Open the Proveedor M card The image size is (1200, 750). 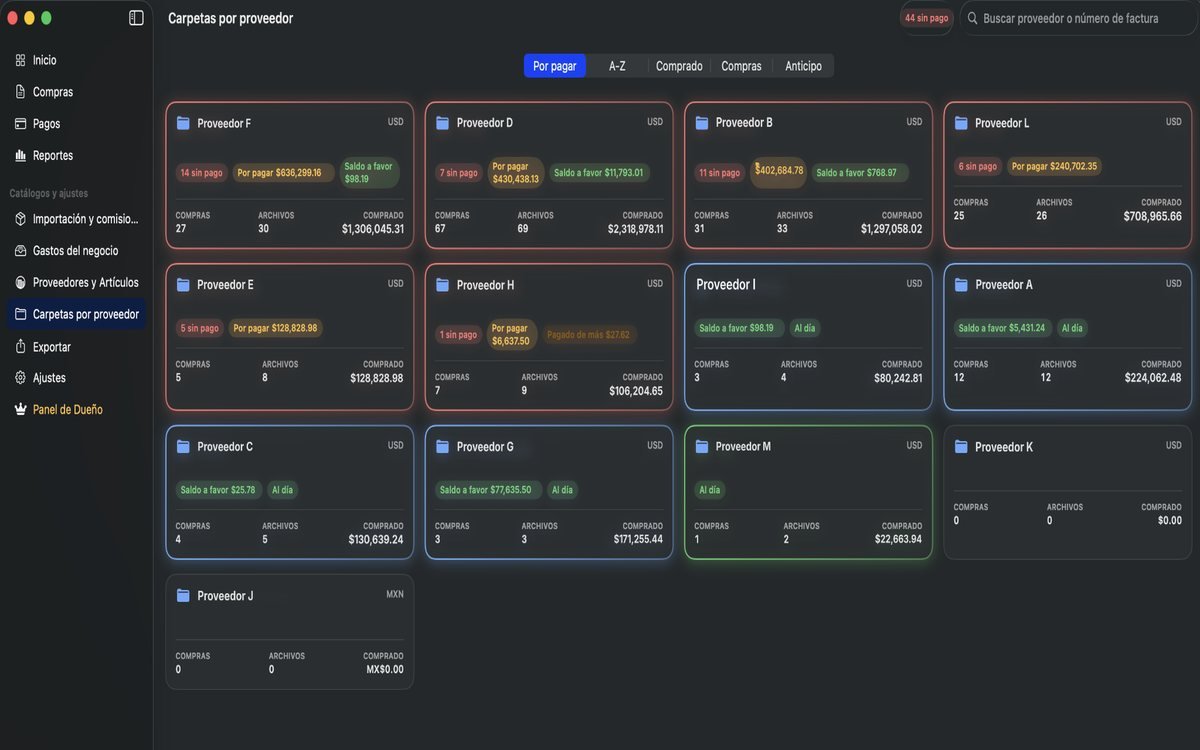coord(808,492)
